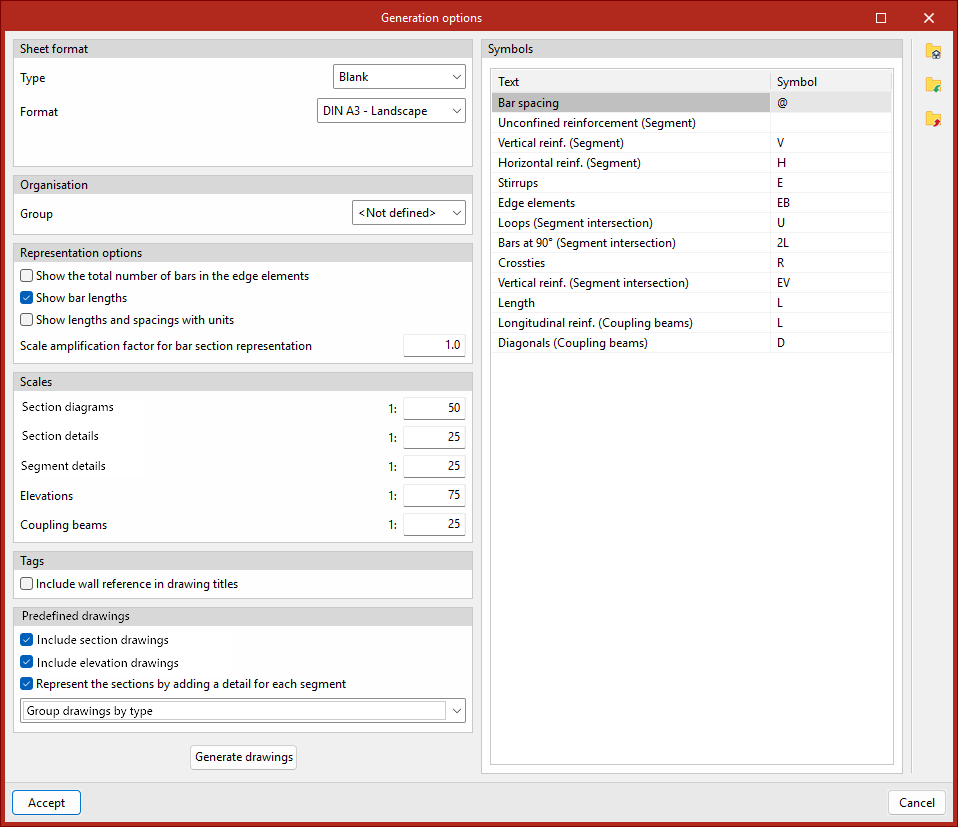958x827 pixels.
Task: Edit the Coupling beams scale field
Action: click(x=434, y=524)
